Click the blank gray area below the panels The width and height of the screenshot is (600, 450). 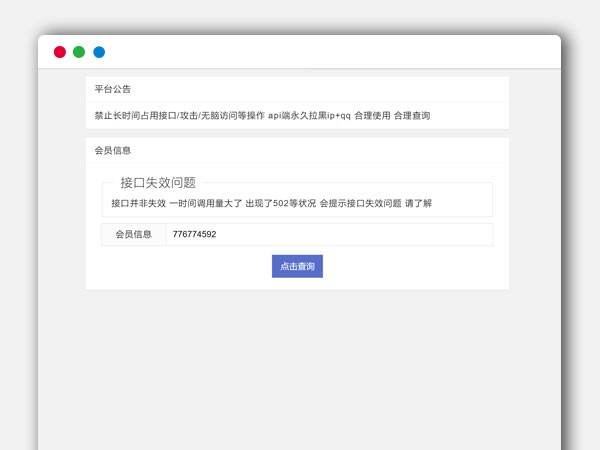tap(300, 370)
